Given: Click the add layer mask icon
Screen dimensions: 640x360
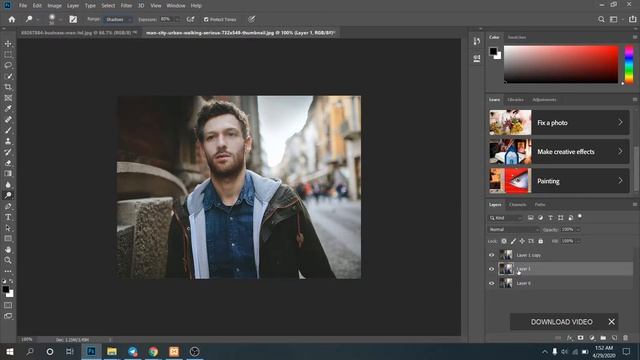Looking at the screenshot, I should tap(580, 338).
